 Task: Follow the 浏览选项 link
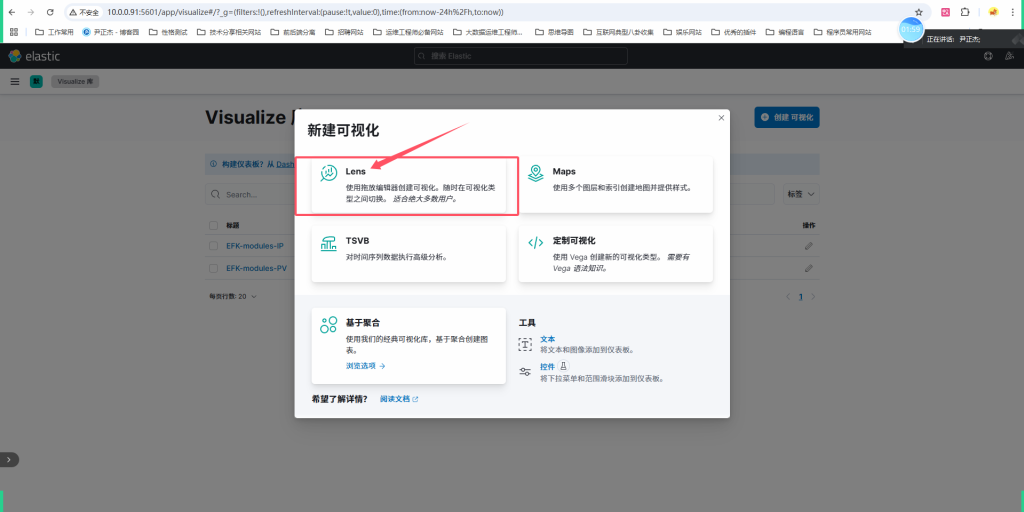point(365,366)
